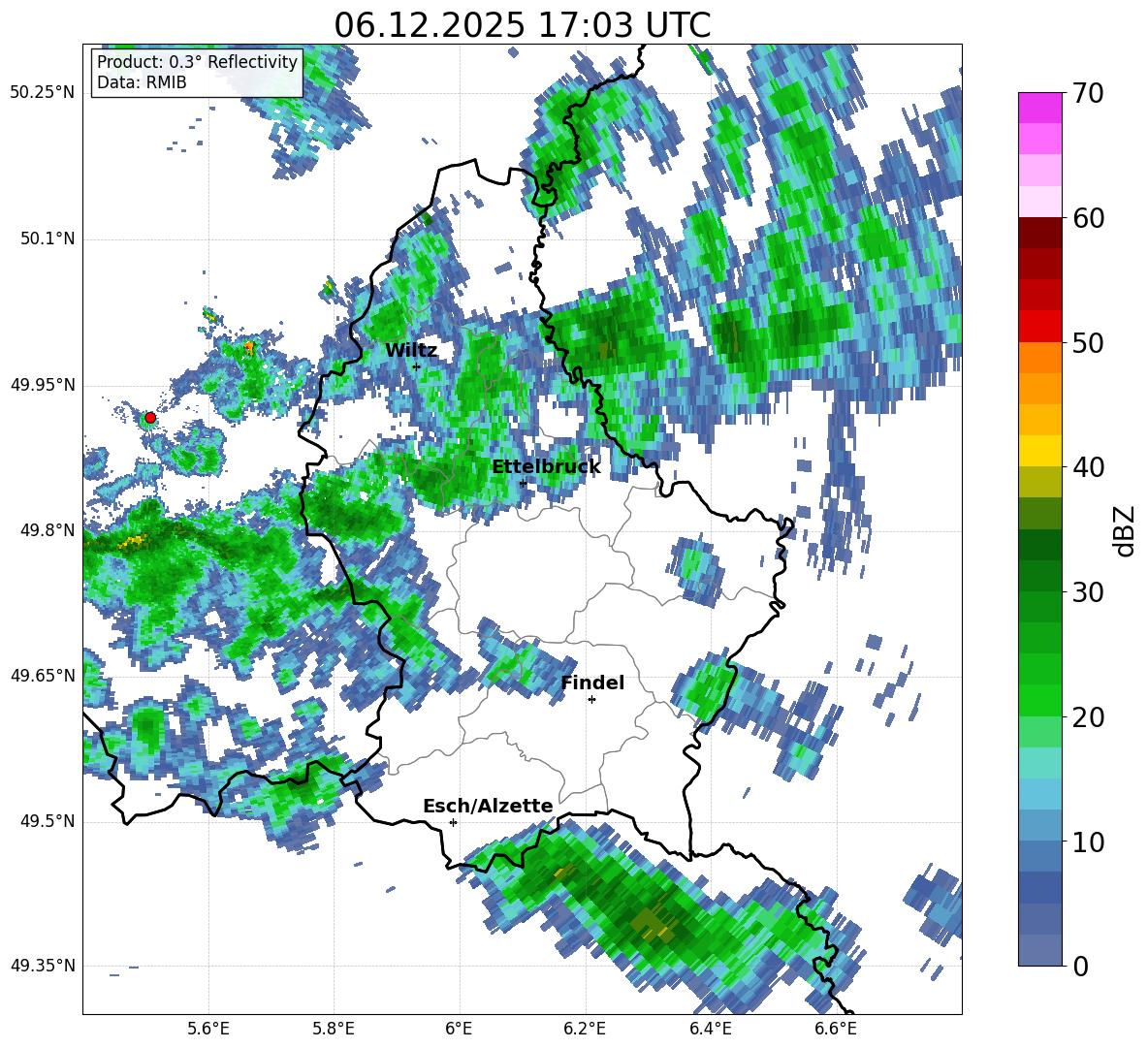This screenshot has height=1048, width=1148.
Task: Click the colorbar value 70
Action: [x=1088, y=93]
